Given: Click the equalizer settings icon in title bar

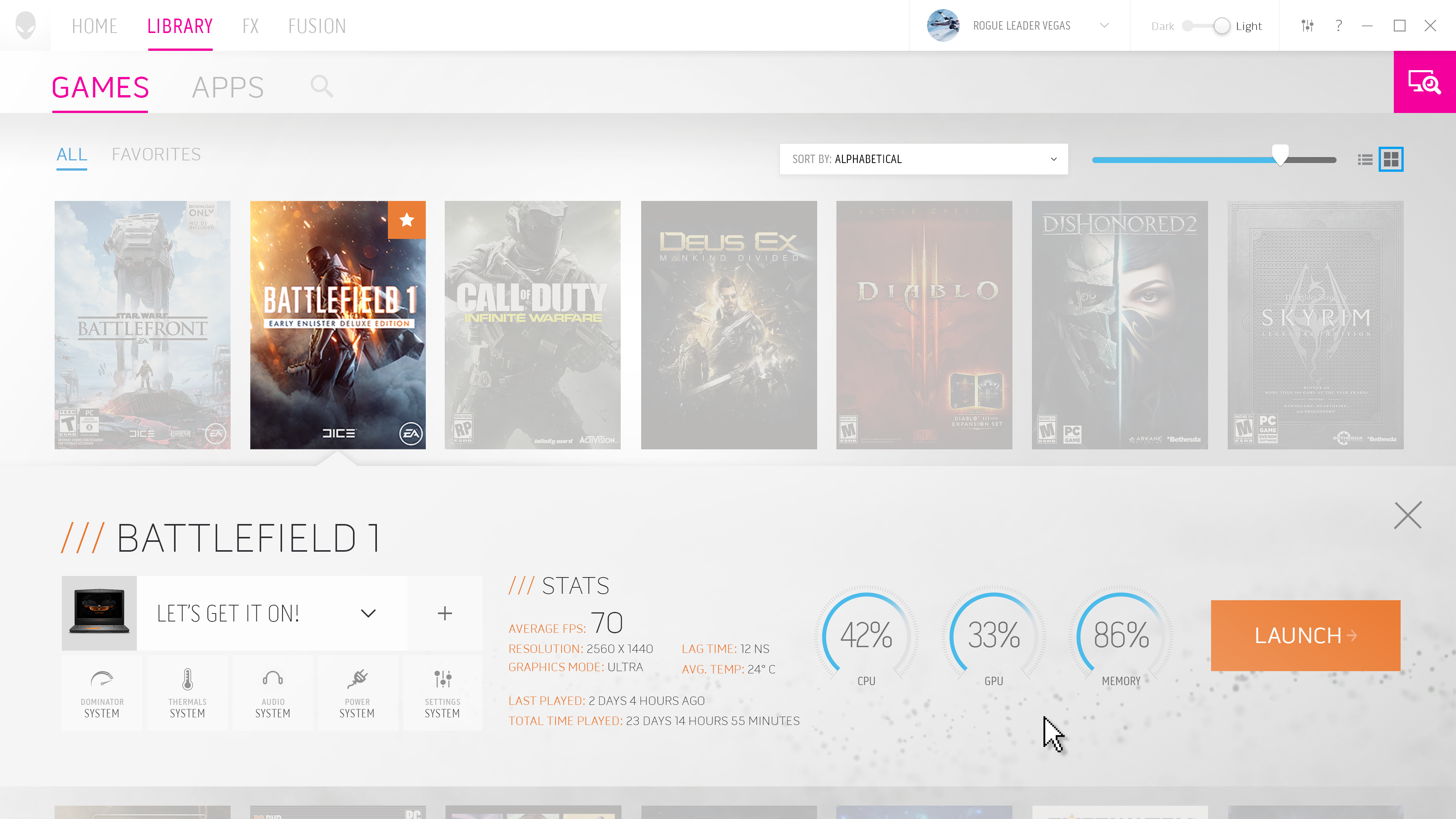Looking at the screenshot, I should coord(1307,26).
